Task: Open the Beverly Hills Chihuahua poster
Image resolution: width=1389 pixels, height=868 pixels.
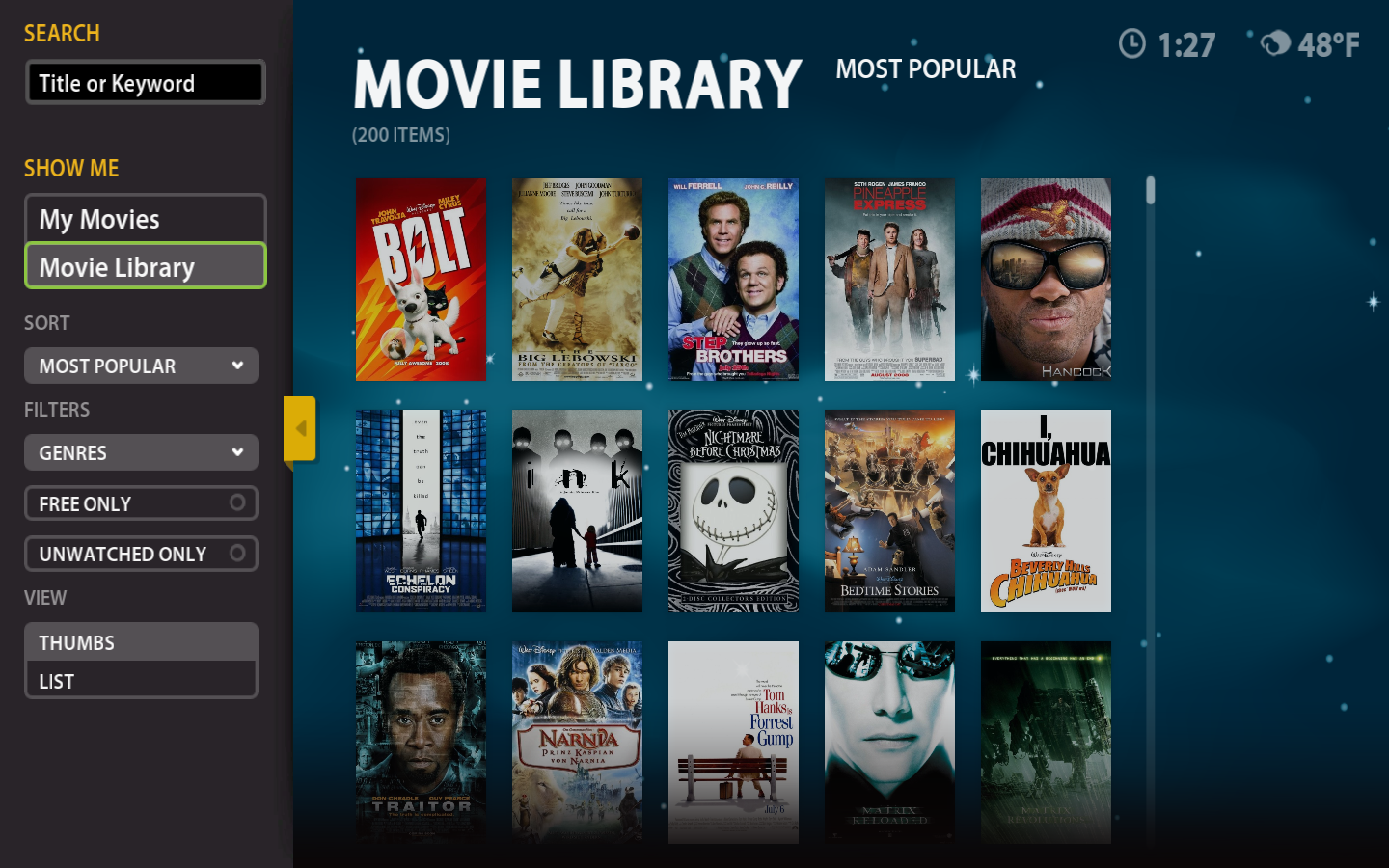Action: [x=1046, y=511]
